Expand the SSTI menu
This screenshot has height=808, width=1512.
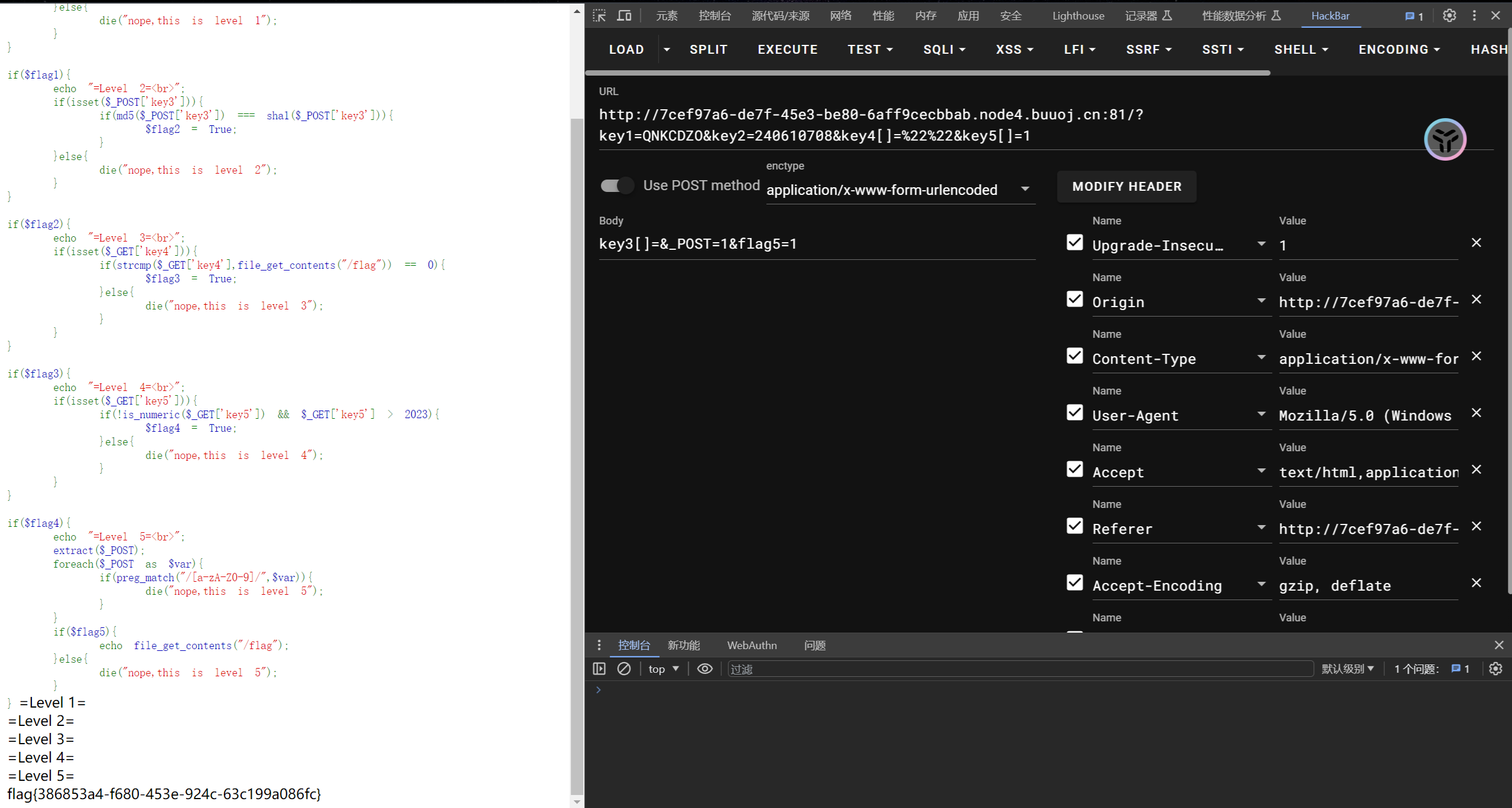pyautogui.click(x=1222, y=50)
